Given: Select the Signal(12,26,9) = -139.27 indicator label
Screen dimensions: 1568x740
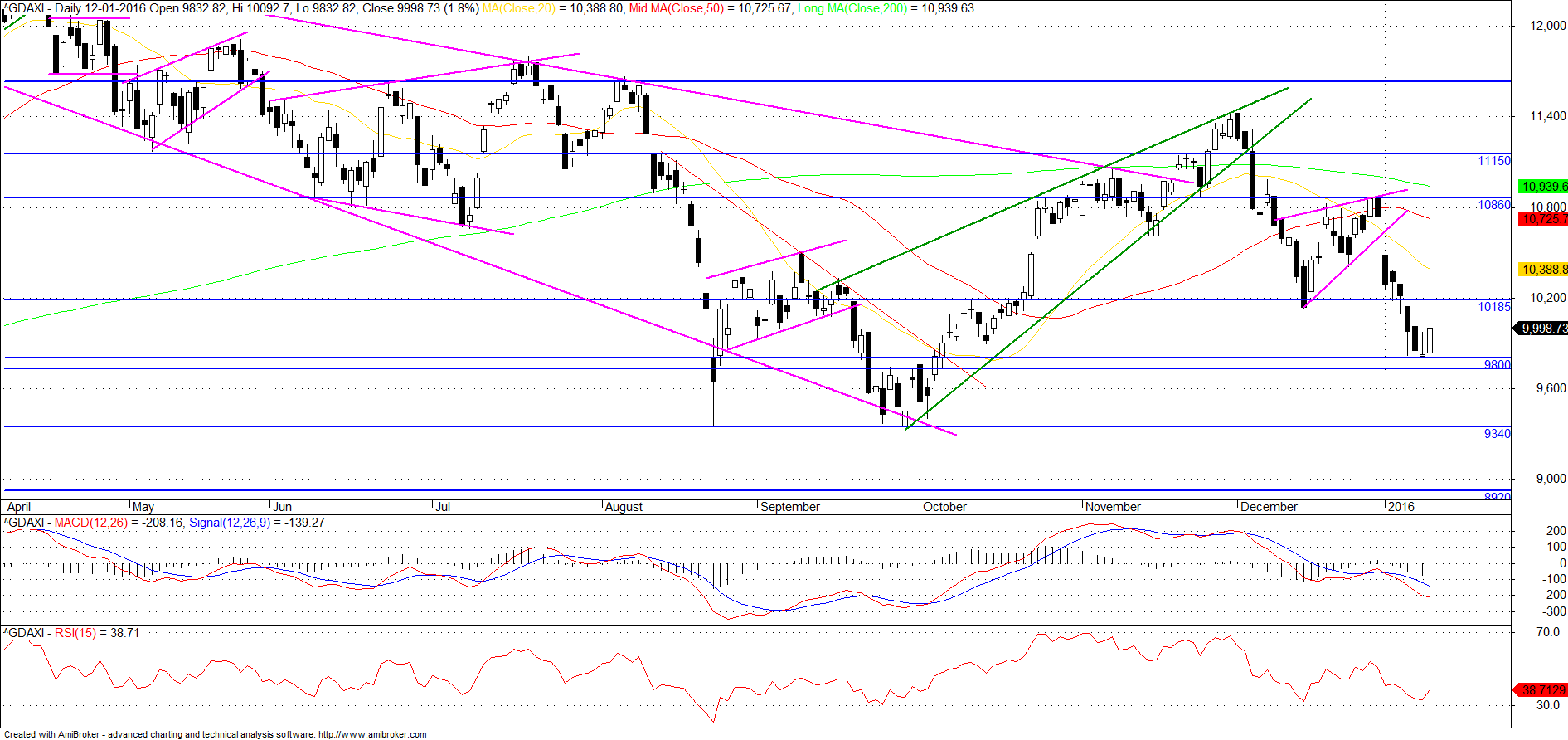Looking at the screenshot, I should pos(257,523).
